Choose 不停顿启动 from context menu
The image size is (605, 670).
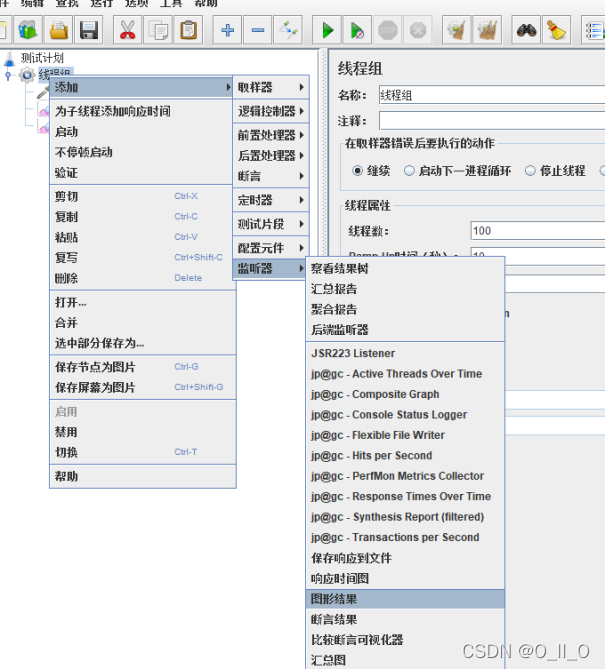pos(143,153)
